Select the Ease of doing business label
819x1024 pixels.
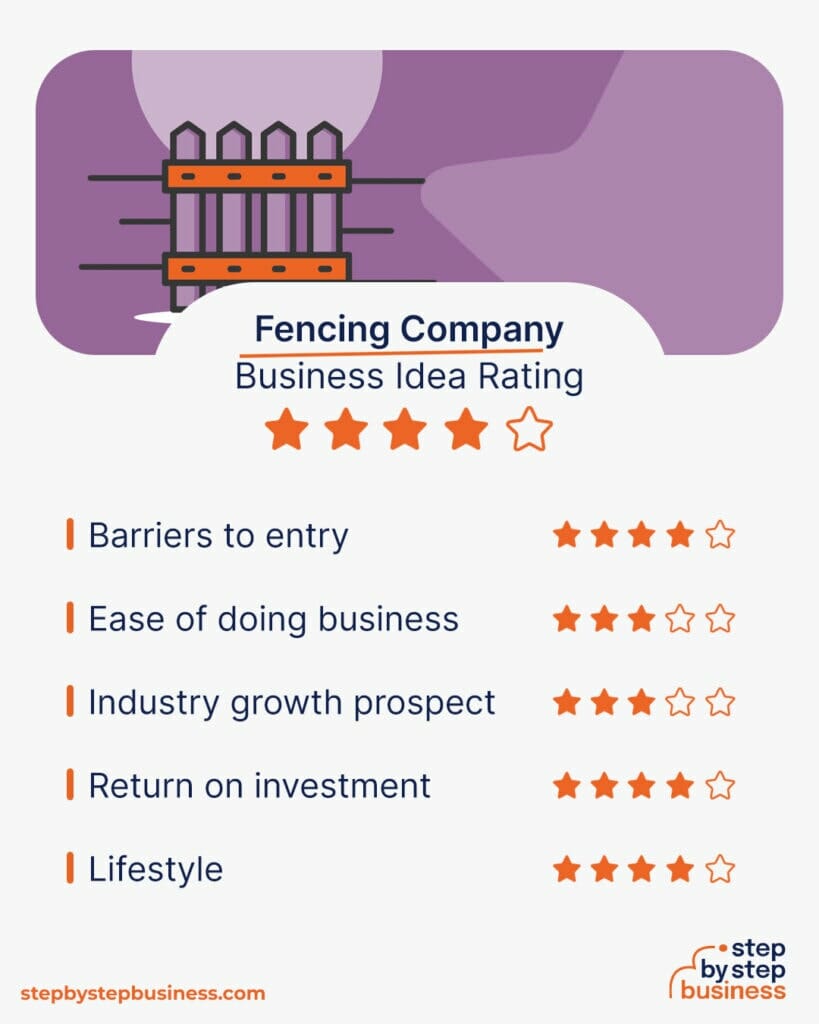[273, 619]
